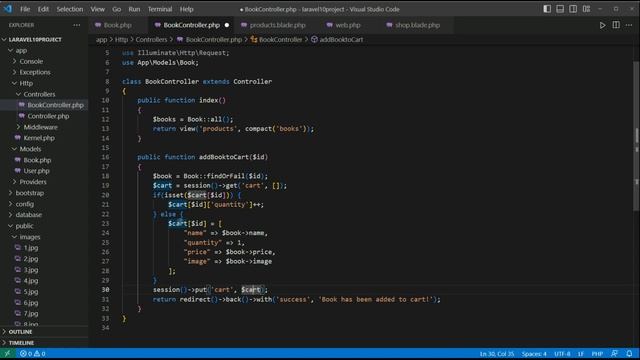
Task: Open editor More Actions ellipsis
Action: (629, 25)
